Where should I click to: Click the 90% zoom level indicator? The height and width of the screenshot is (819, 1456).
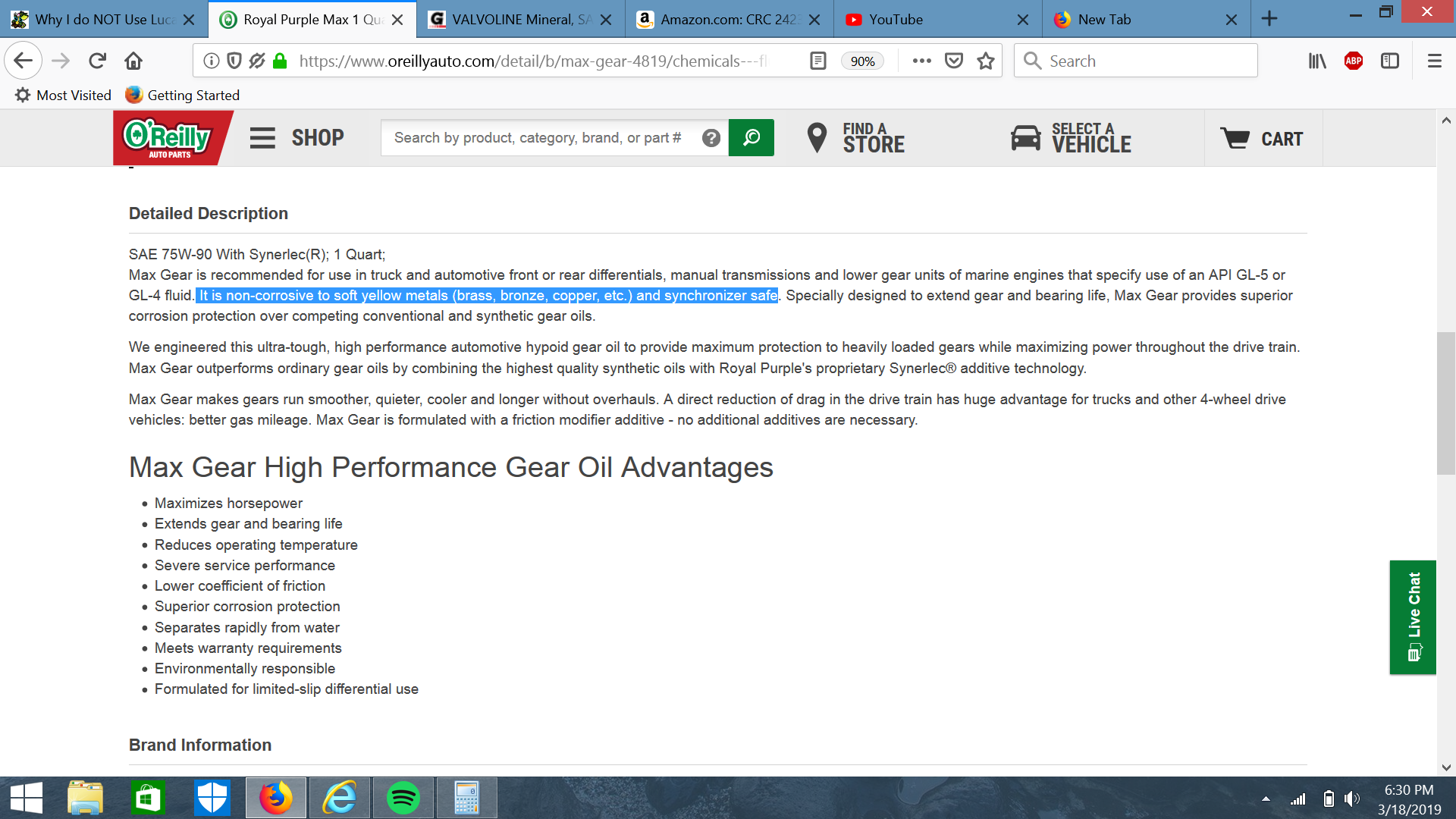coord(862,61)
